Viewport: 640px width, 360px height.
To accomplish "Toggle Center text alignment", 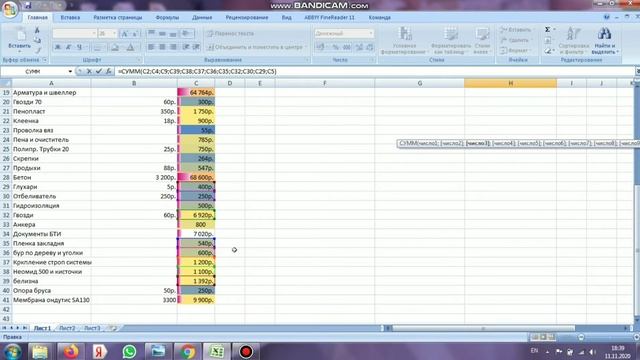I will point(162,47).
